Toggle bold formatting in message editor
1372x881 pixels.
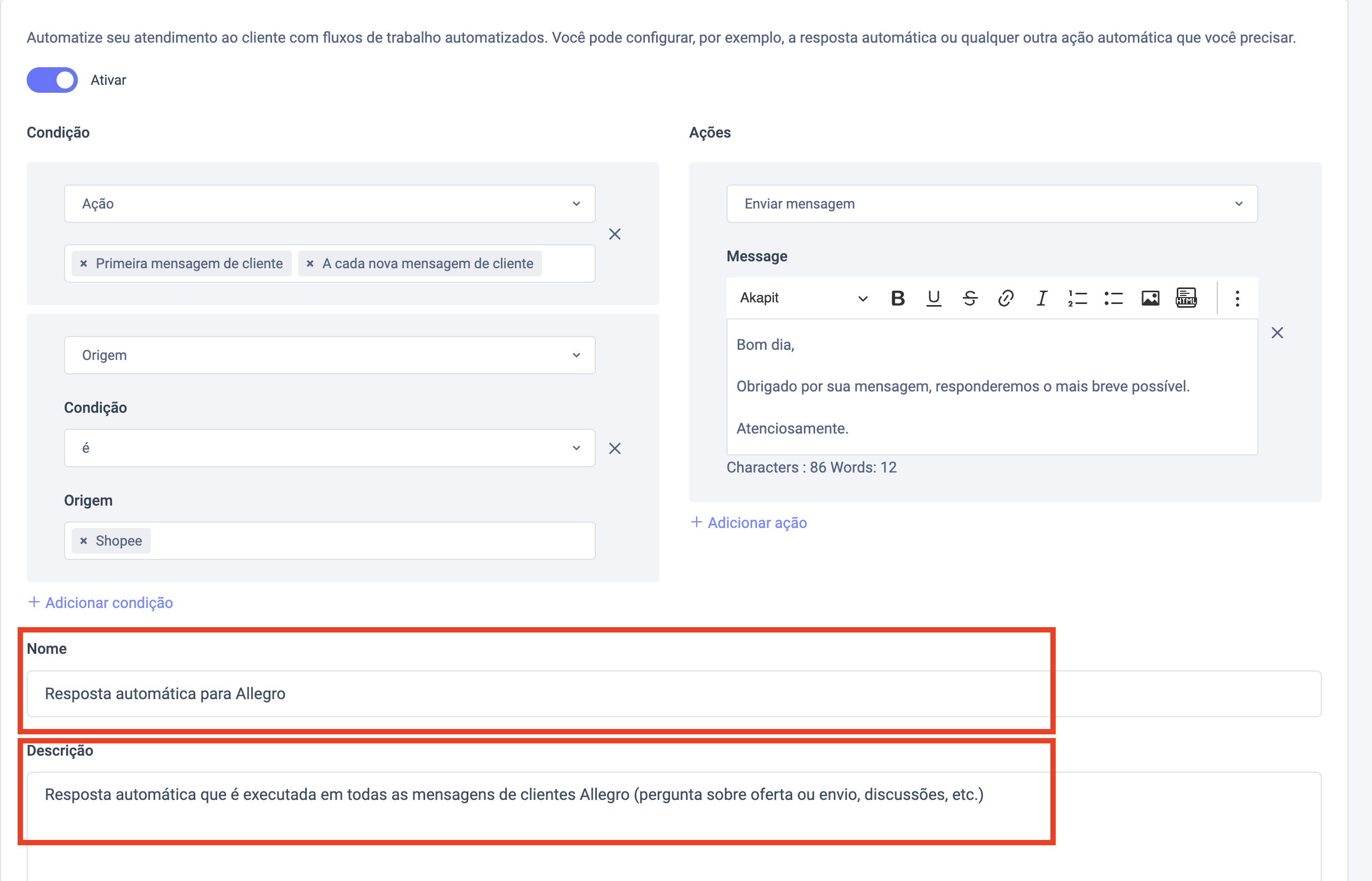897,298
